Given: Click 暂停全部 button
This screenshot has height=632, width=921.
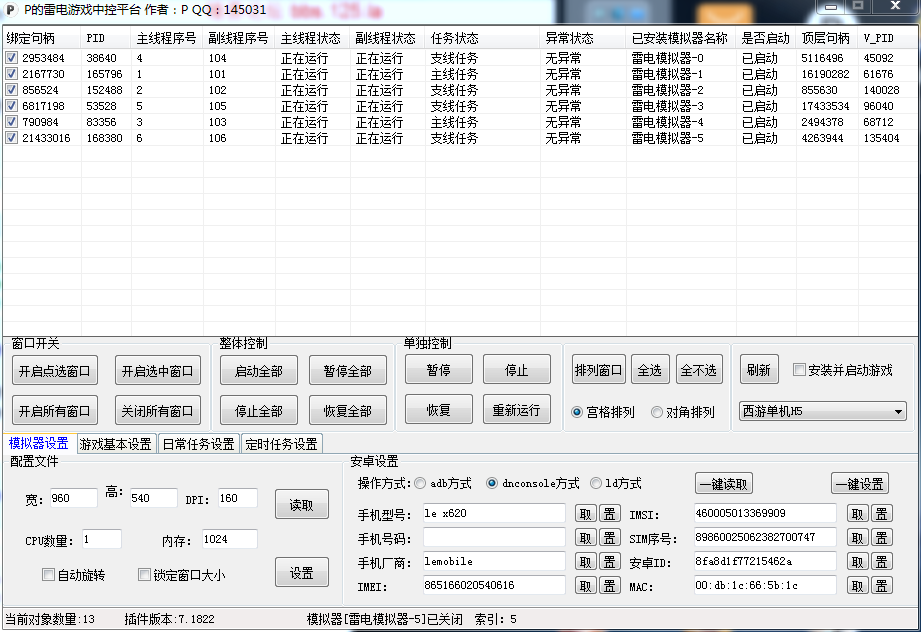Looking at the screenshot, I should 348,371.
